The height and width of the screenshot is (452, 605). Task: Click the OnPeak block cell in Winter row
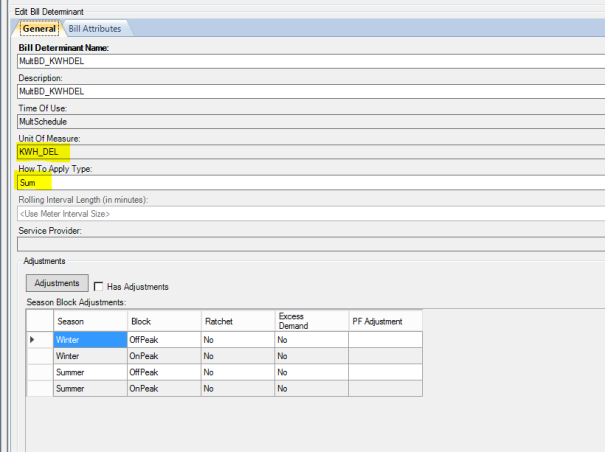pyautogui.click(x=164, y=356)
